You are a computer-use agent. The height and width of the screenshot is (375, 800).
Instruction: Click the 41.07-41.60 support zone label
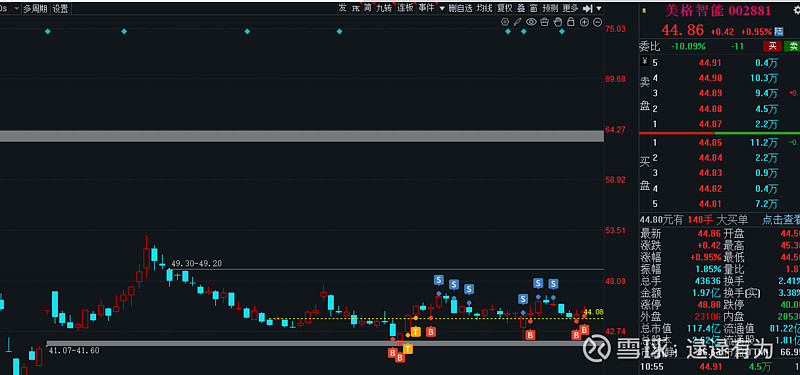(x=73, y=351)
